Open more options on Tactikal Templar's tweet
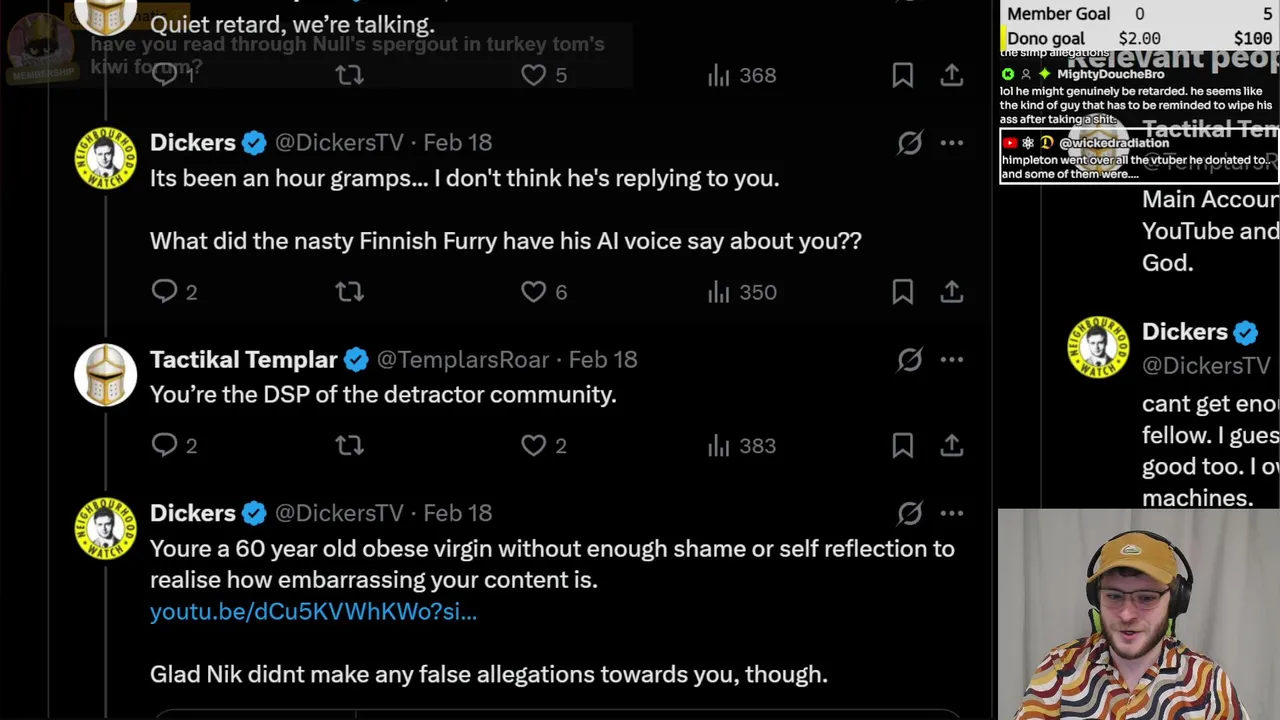Screen dimensions: 1280x720 (x=951, y=359)
